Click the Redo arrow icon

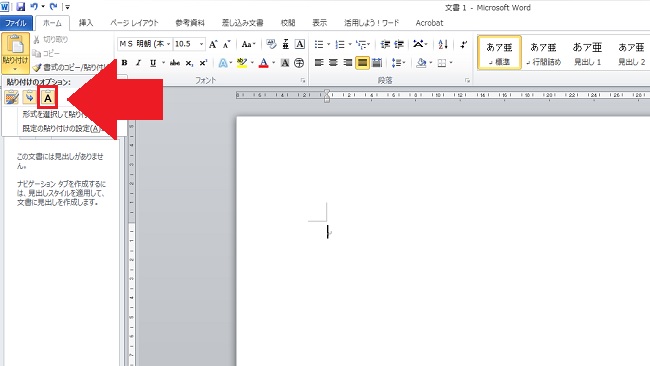[53, 7]
